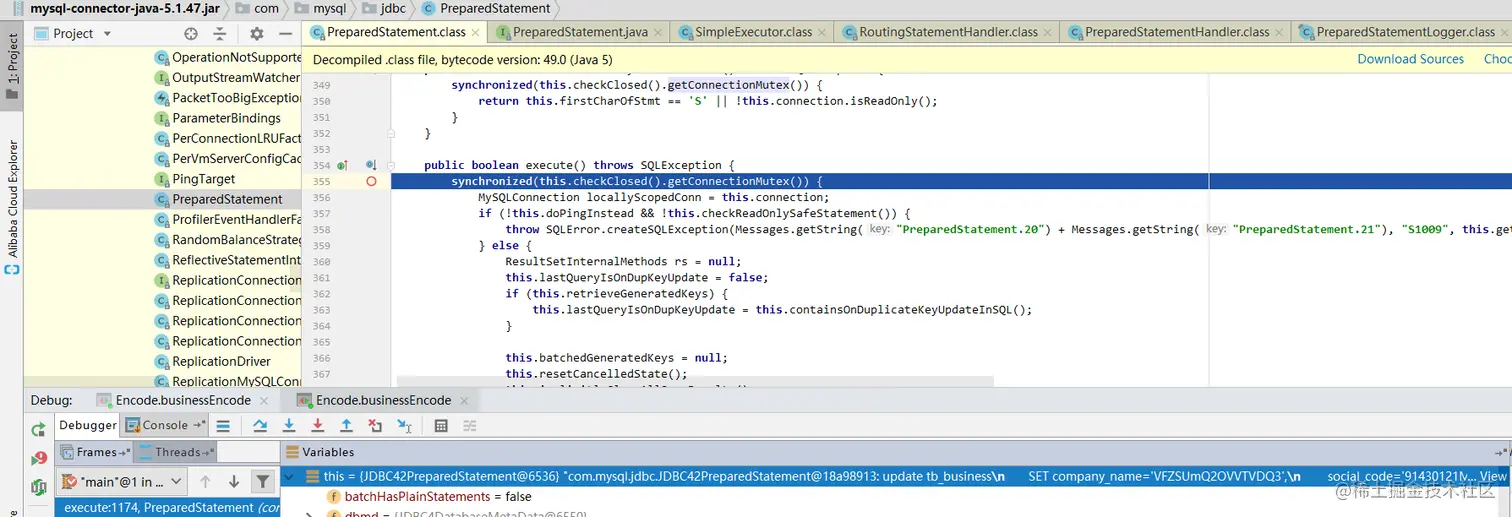This screenshot has height=517, width=1512.
Task: Click View link on 'this' variable value
Action: click(x=1493, y=477)
